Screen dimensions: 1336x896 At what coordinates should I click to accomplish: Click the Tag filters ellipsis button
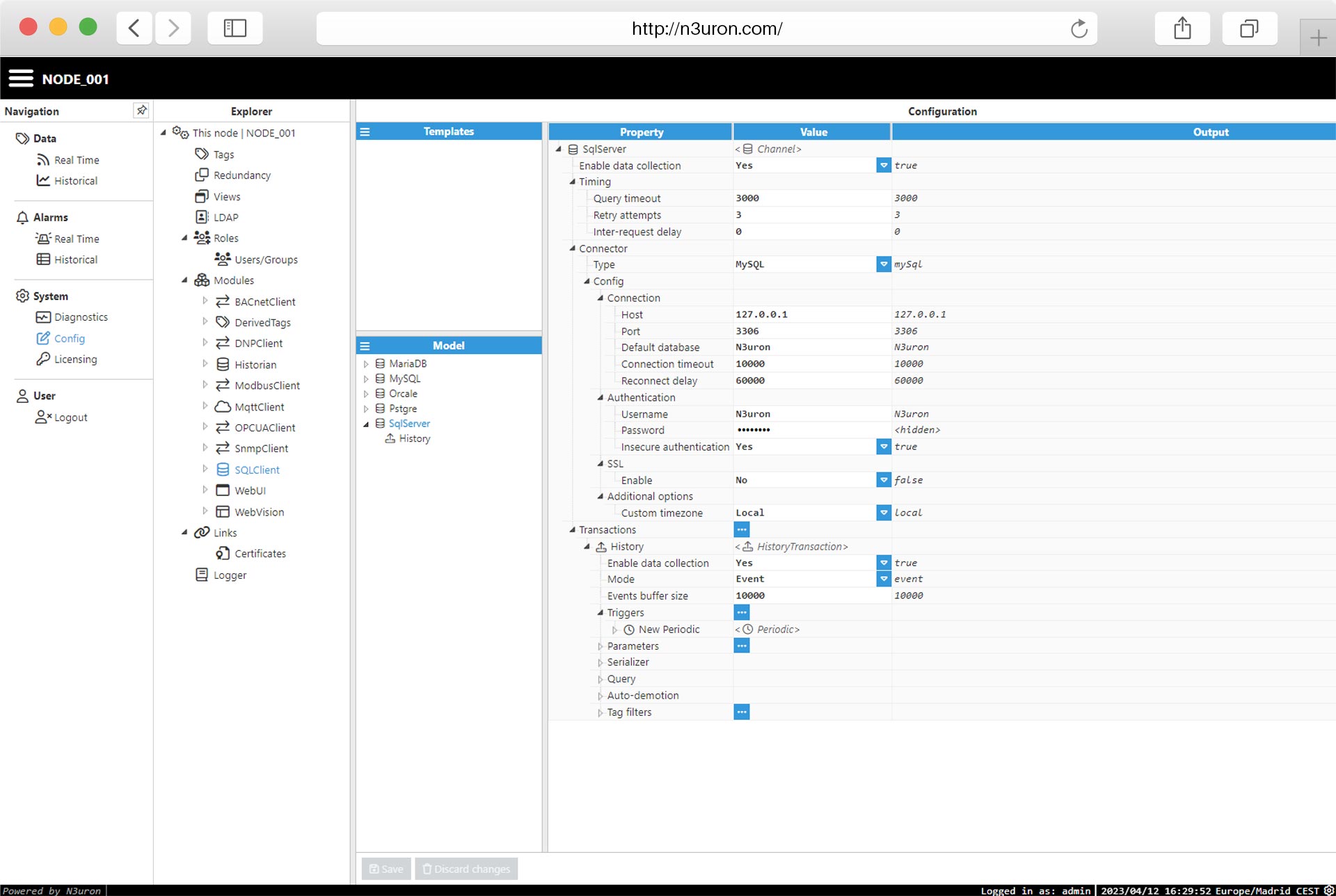point(742,712)
